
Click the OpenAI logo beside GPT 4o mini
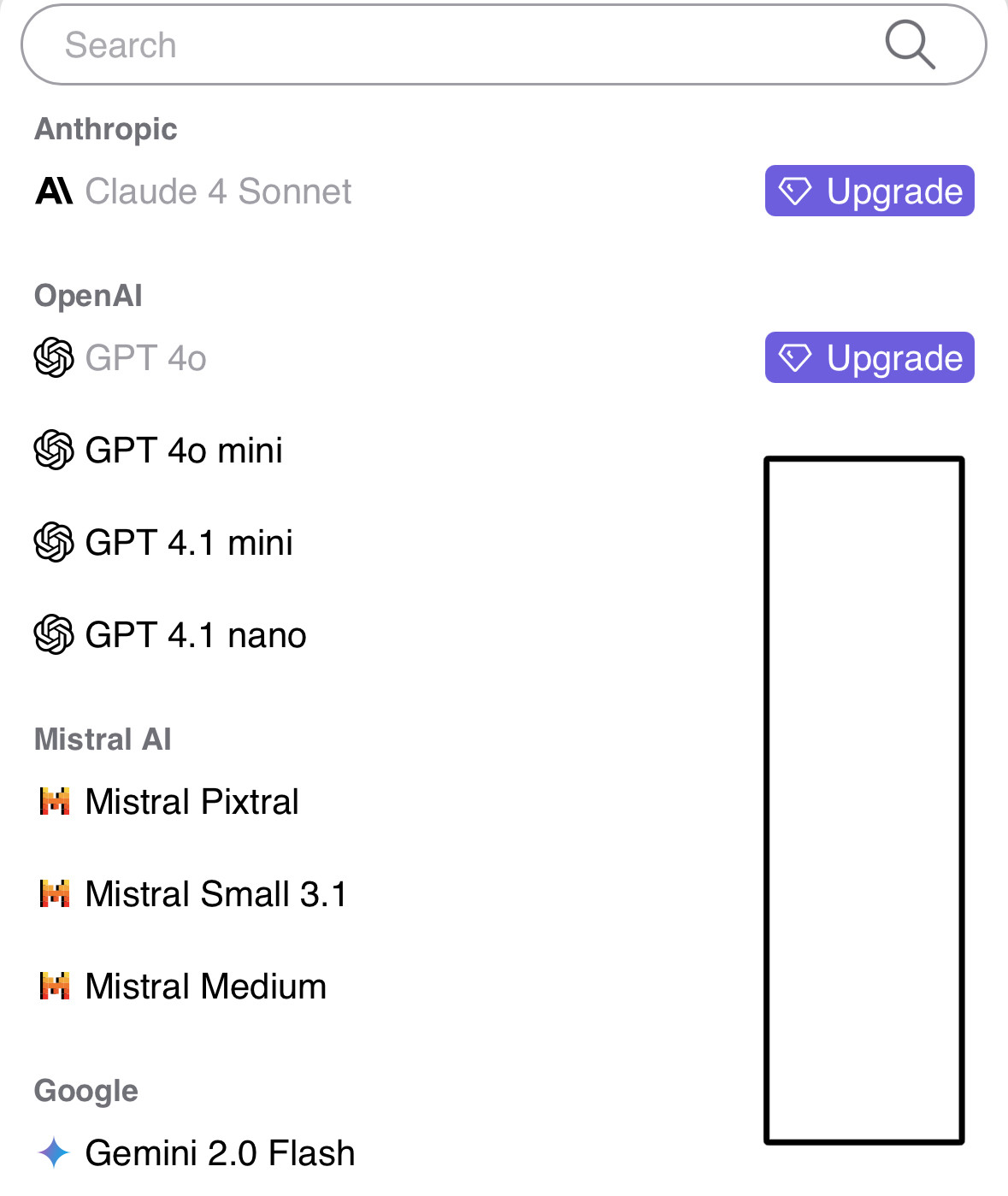[54, 450]
